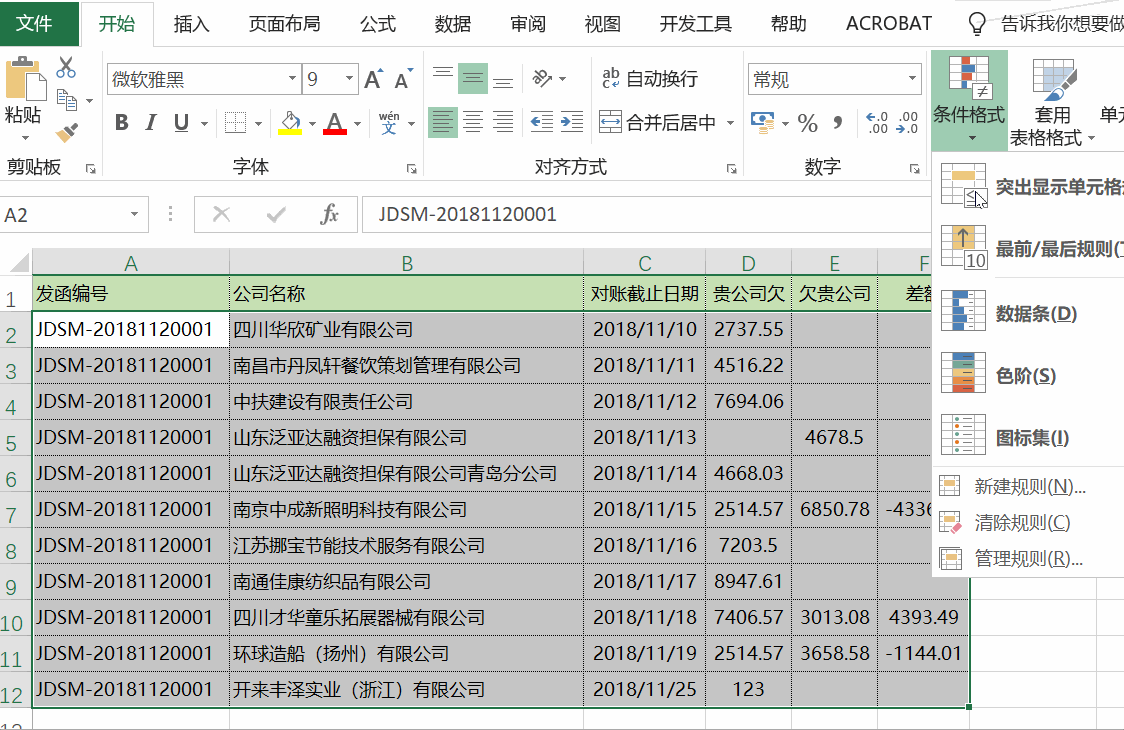Click increase indent icon
The height and width of the screenshot is (730, 1124).
(x=571, y=122)
